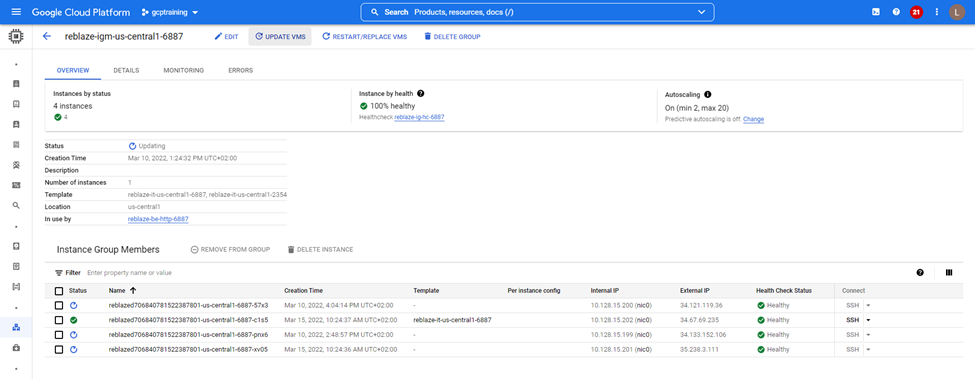Open the user account avatar
Image resolution: width=975 pixels, height=379 pixels.
pos(957,12)
